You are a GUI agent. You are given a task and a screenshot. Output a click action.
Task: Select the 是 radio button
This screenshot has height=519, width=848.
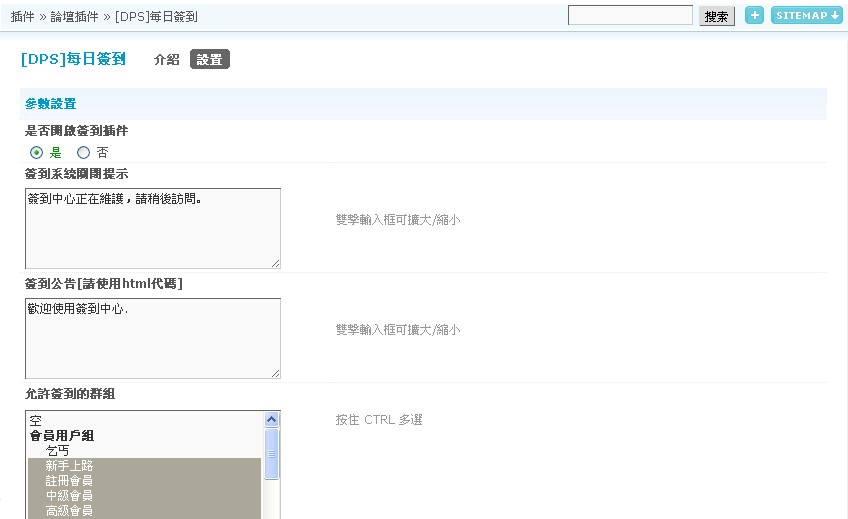(36, 153)
